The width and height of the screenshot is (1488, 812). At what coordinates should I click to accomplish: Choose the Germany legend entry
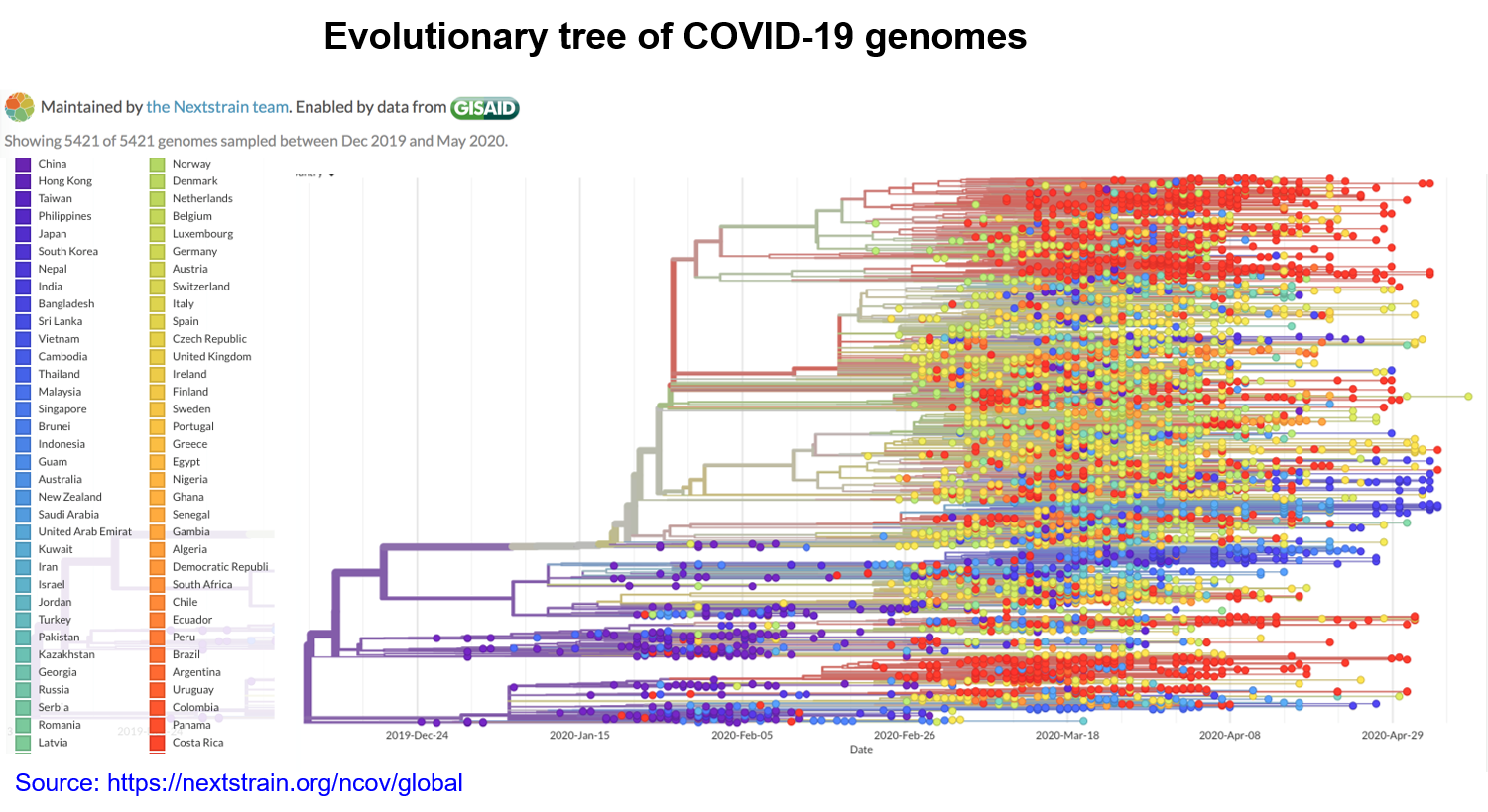194,252
